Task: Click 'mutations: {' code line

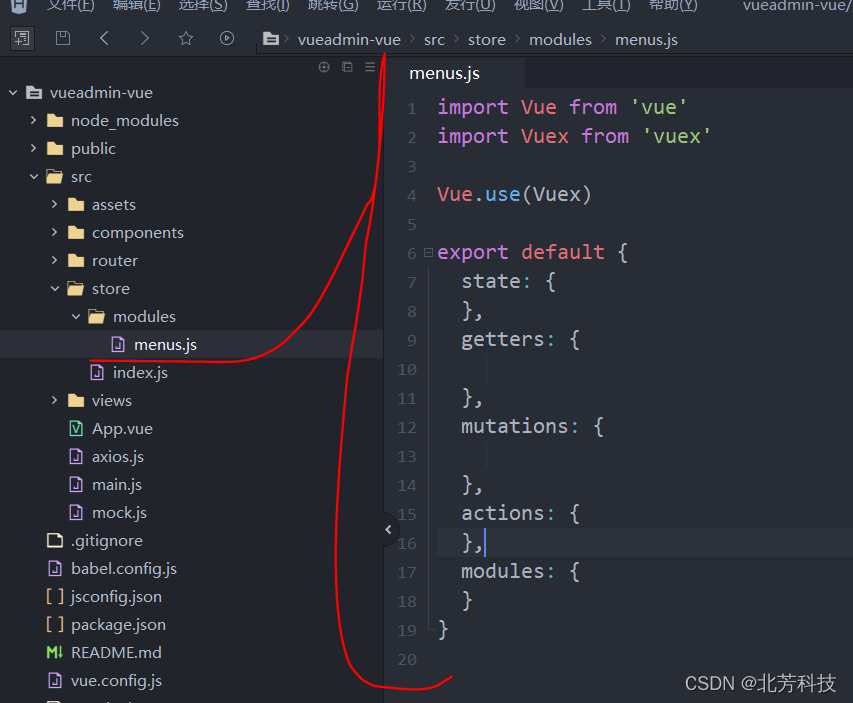Action: (x=533, y=427)
